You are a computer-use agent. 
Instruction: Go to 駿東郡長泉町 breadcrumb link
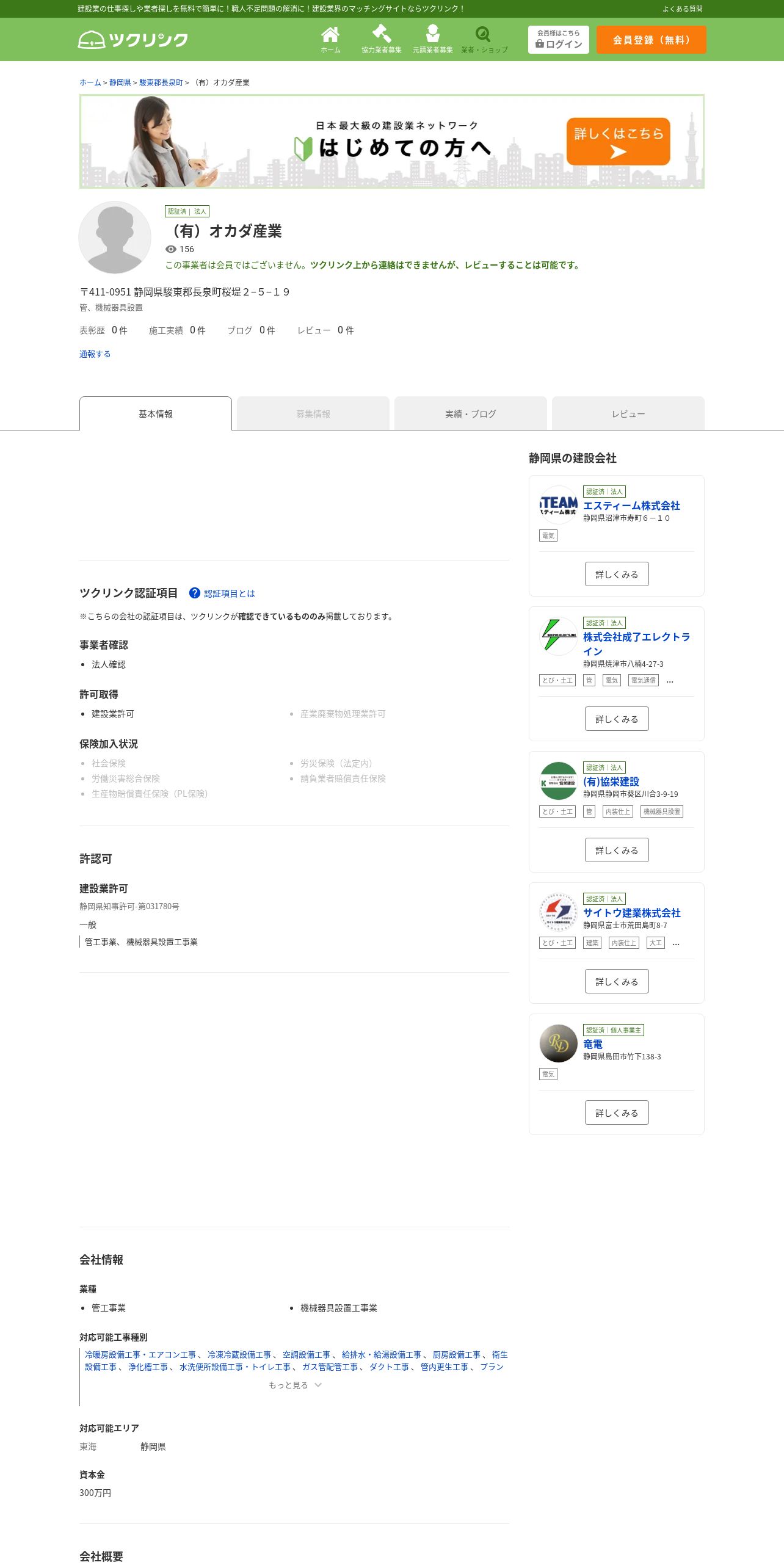pos(161,82)
